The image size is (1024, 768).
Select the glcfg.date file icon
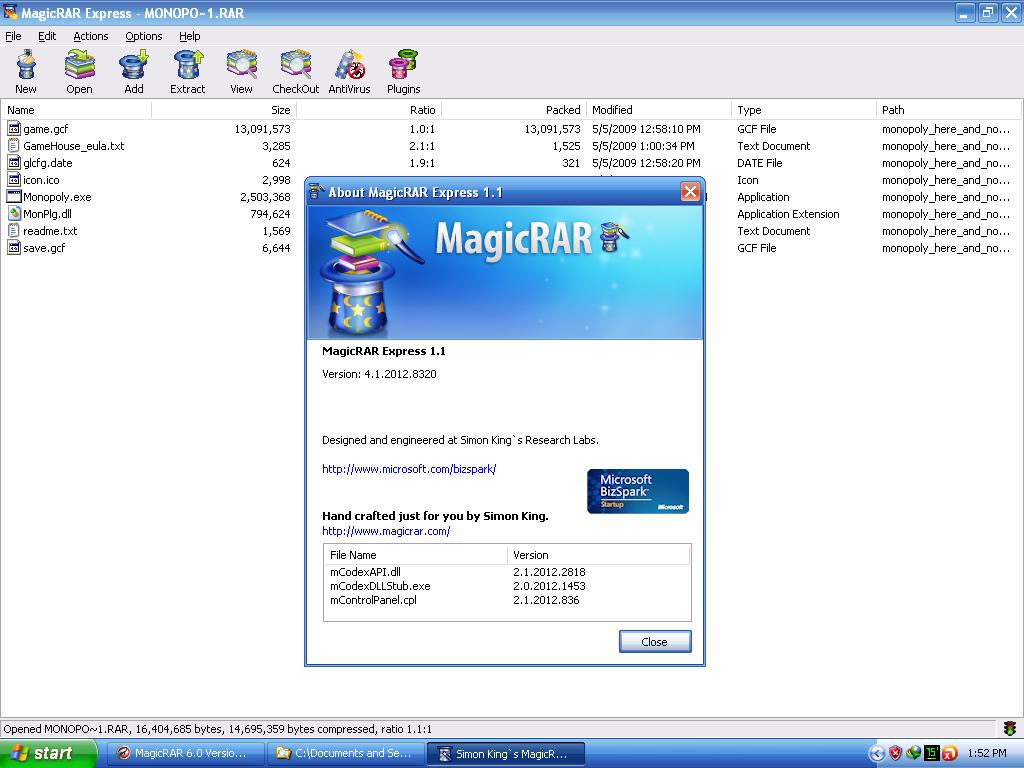tap(14, 163)
